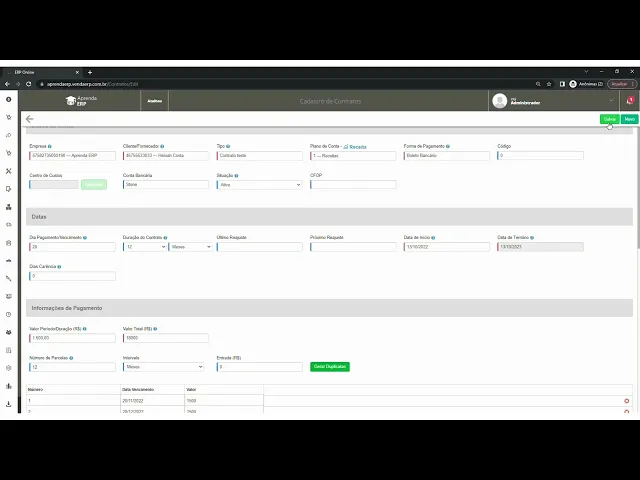640x480 pixels.
Task: Click the download icon in left sidebar
Action: [x=9, y=404]
